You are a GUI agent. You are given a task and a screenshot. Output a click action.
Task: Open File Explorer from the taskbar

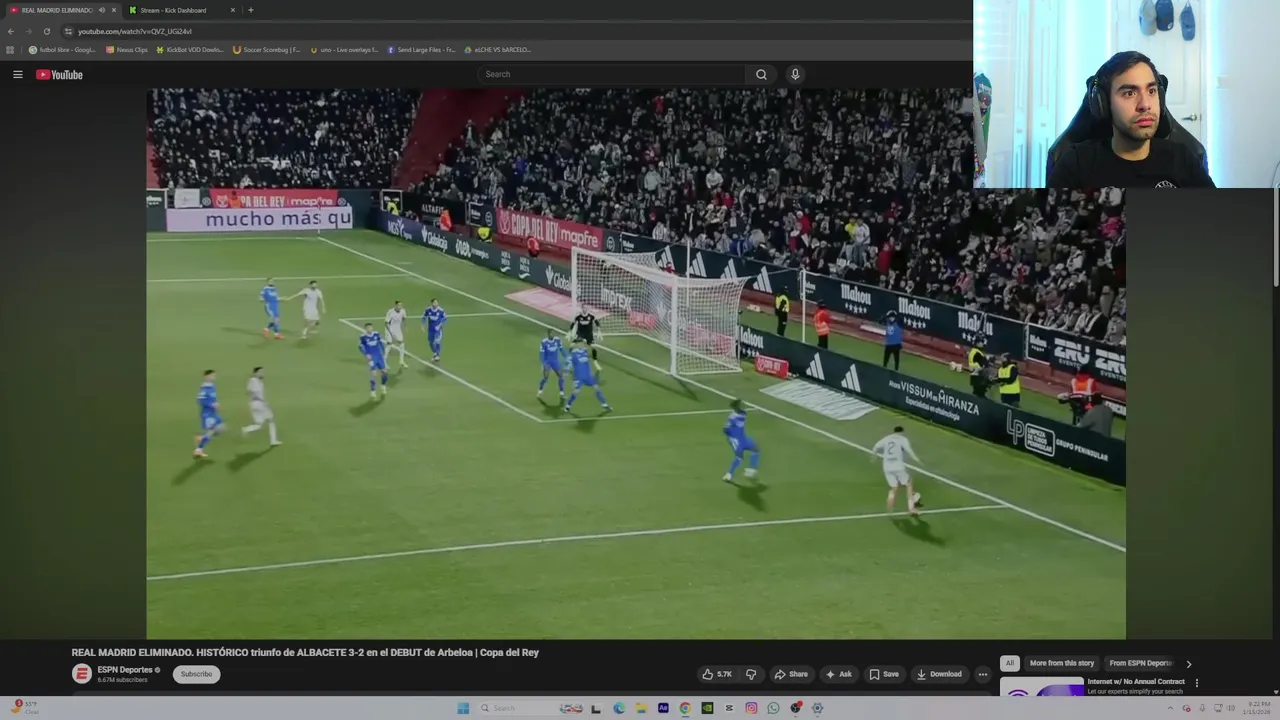(x=642, y=708)
